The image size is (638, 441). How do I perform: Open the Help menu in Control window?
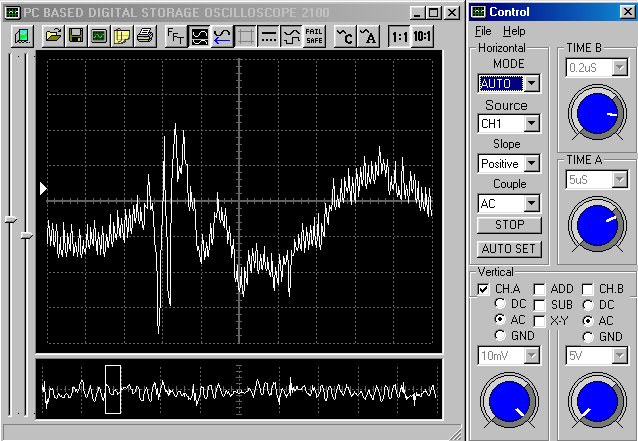coord(514,32)
